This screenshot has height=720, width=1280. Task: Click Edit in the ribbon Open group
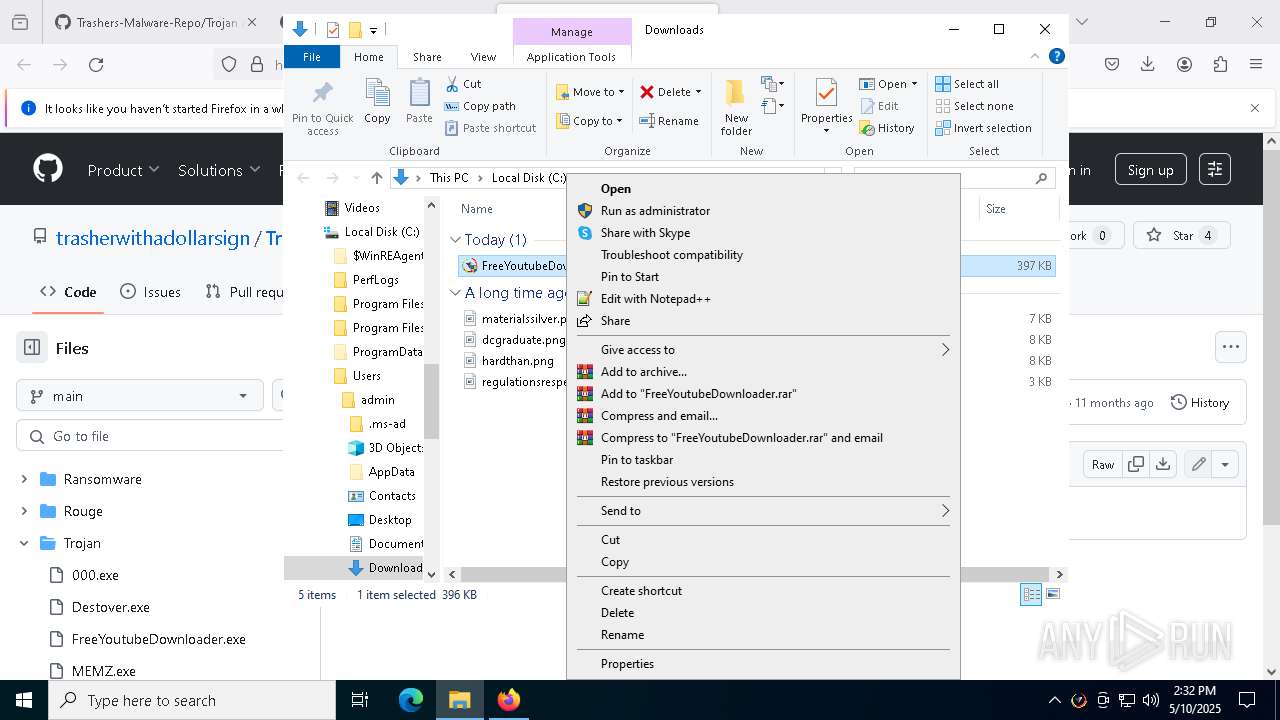pos(879,106)
